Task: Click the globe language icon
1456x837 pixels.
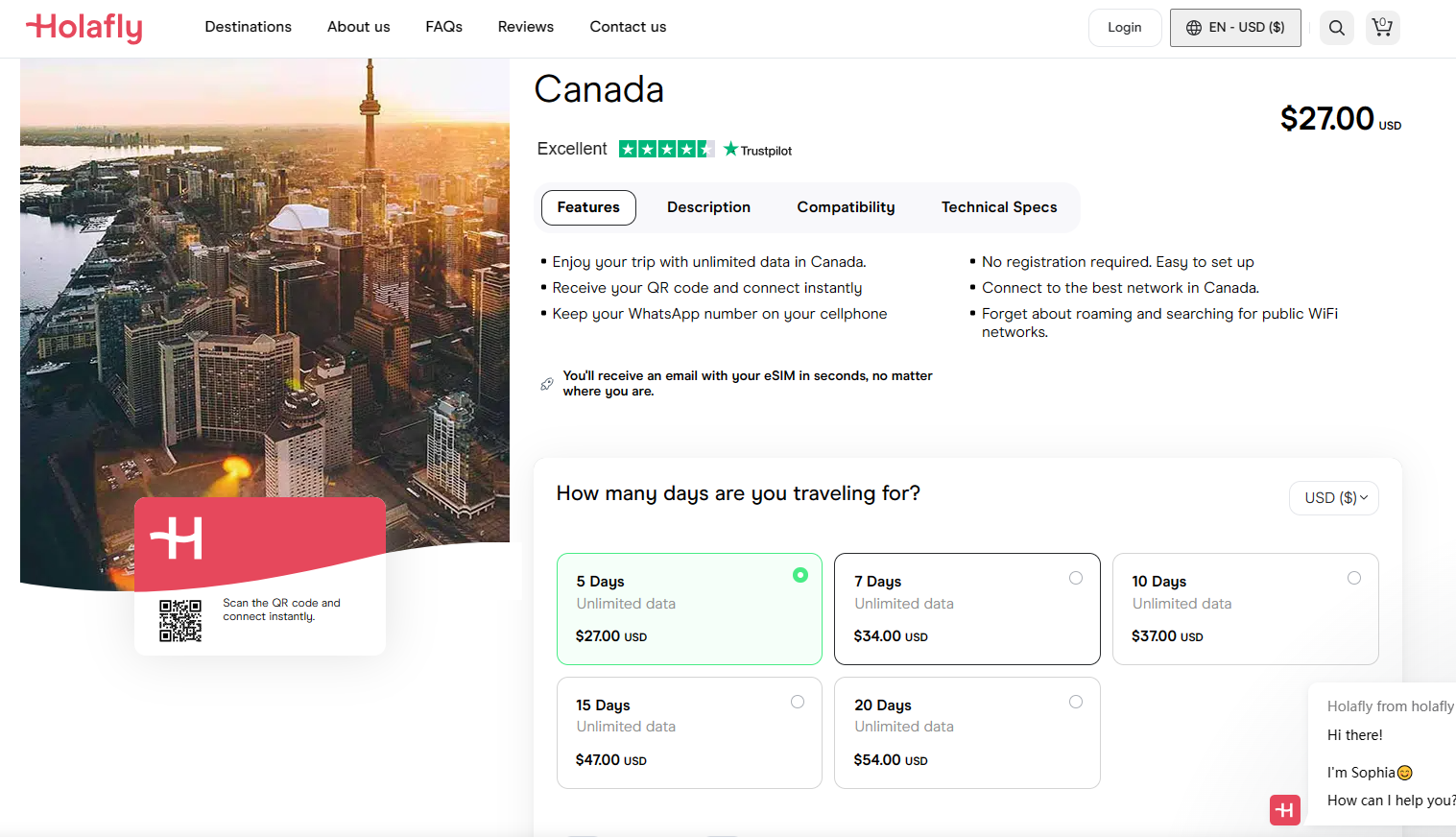Action: (1194, 28)
